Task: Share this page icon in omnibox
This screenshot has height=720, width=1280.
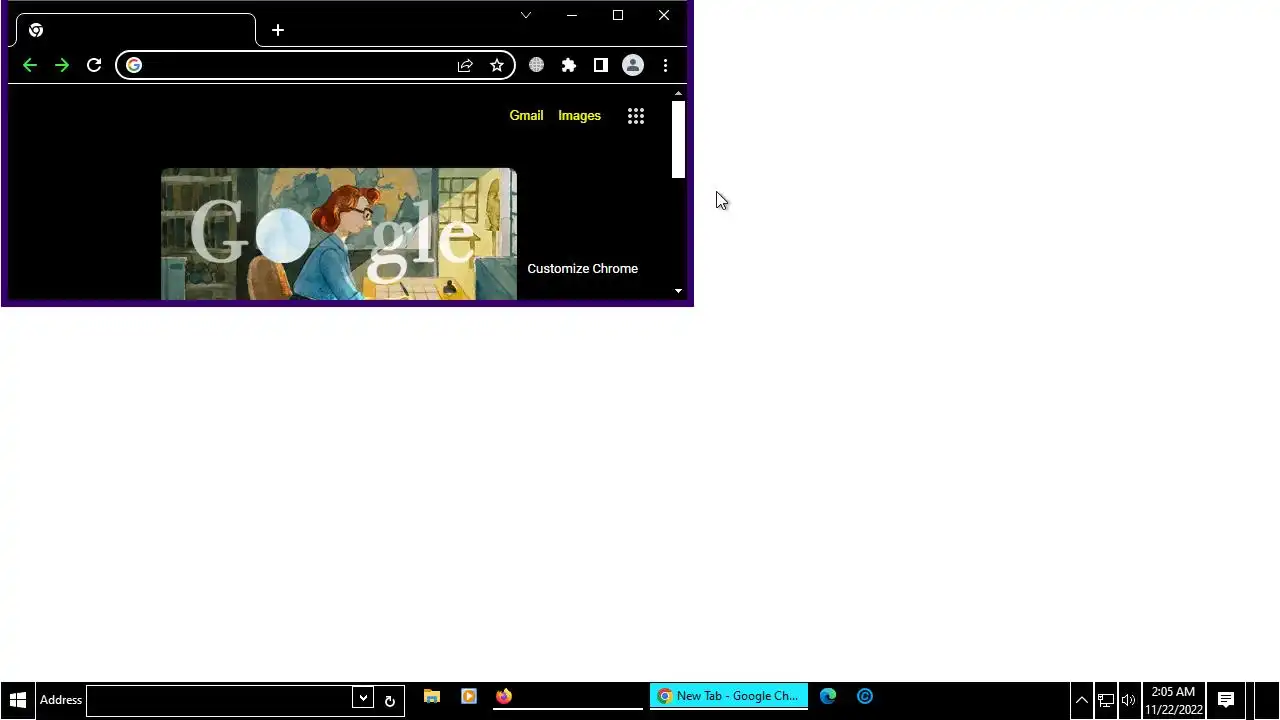Action: (x=465, y=65)
